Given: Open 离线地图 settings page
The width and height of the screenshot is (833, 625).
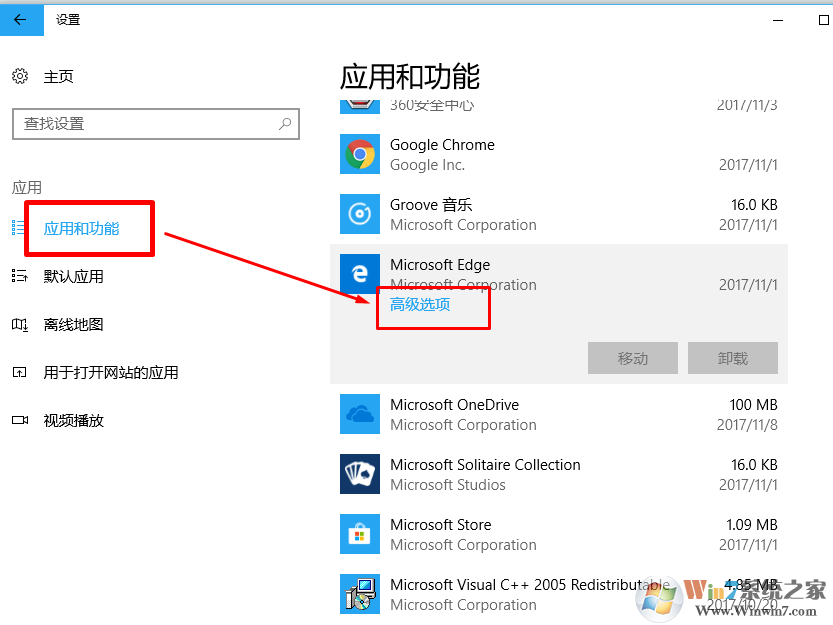Looking at the screenshot, I should (73, 325).
